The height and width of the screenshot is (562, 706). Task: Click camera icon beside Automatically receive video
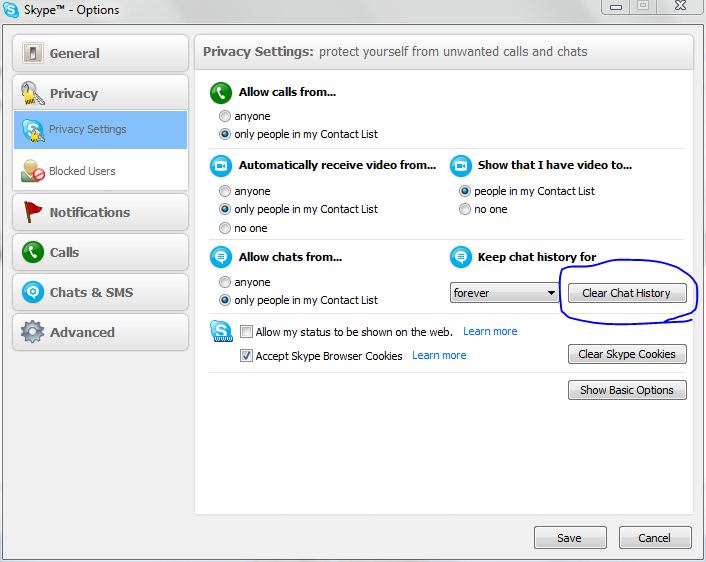(221, 166)
